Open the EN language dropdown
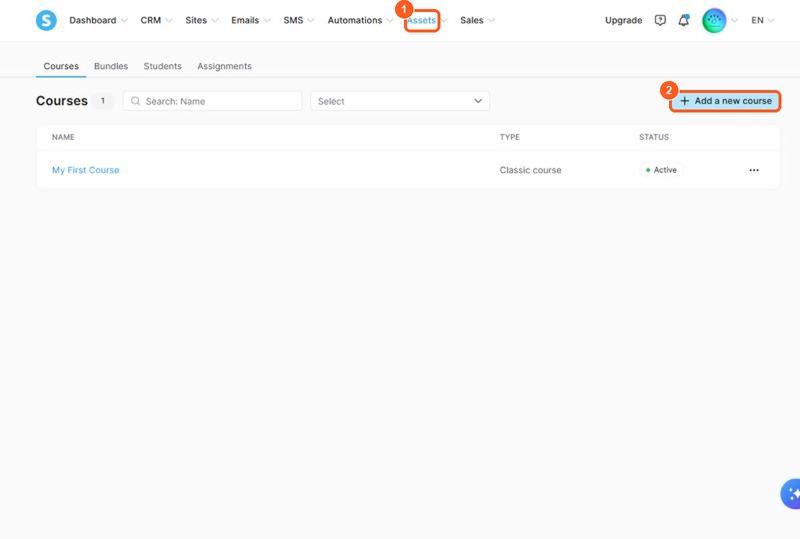800x539 pixels. coord(762,20)
